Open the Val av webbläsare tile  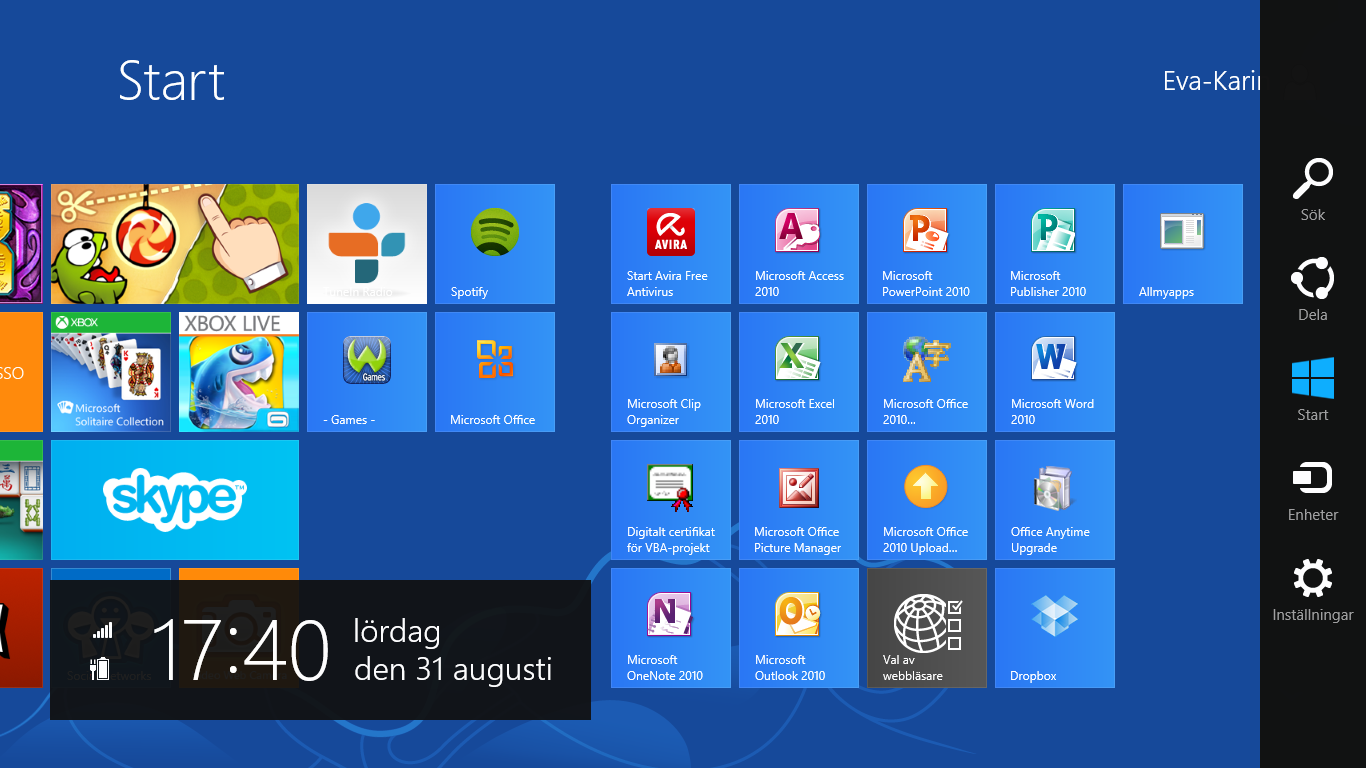click(x=927, y=628)
